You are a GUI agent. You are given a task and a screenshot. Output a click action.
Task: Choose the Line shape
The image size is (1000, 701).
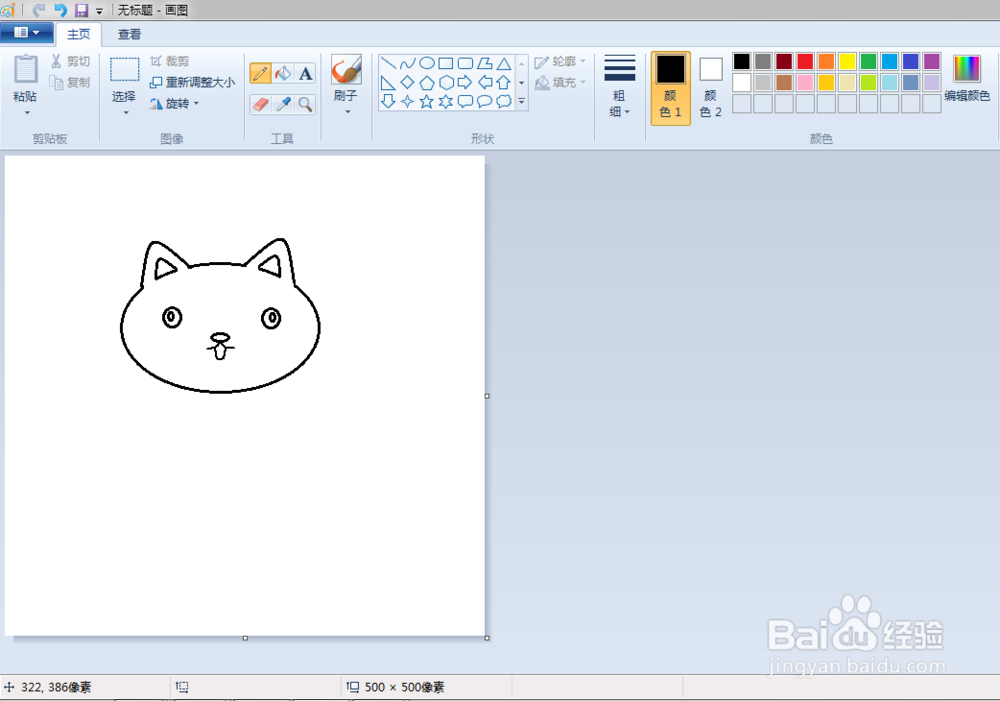click(388, 63)
